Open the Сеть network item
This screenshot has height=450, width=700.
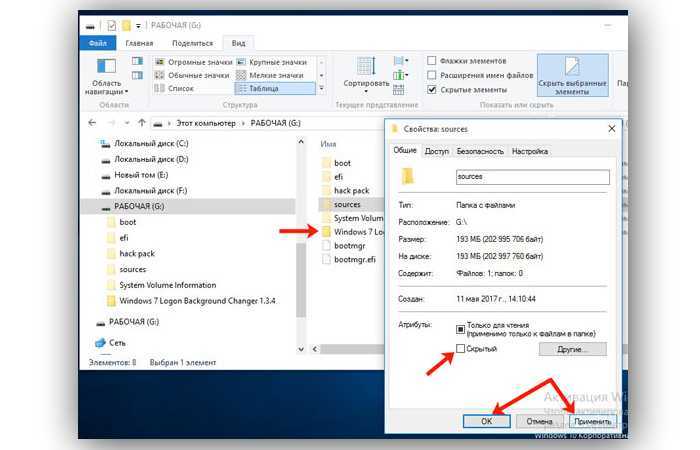point(117,343)
